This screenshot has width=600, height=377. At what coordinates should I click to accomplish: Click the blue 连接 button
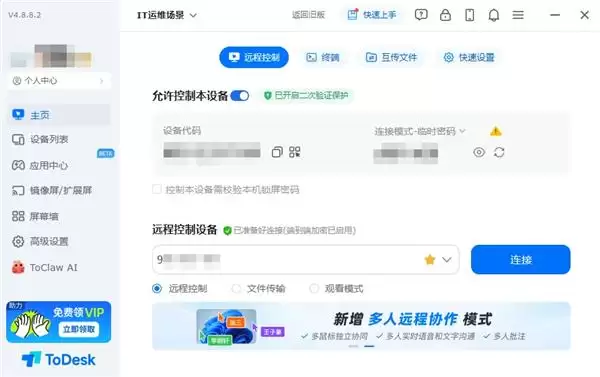point(520,259)
